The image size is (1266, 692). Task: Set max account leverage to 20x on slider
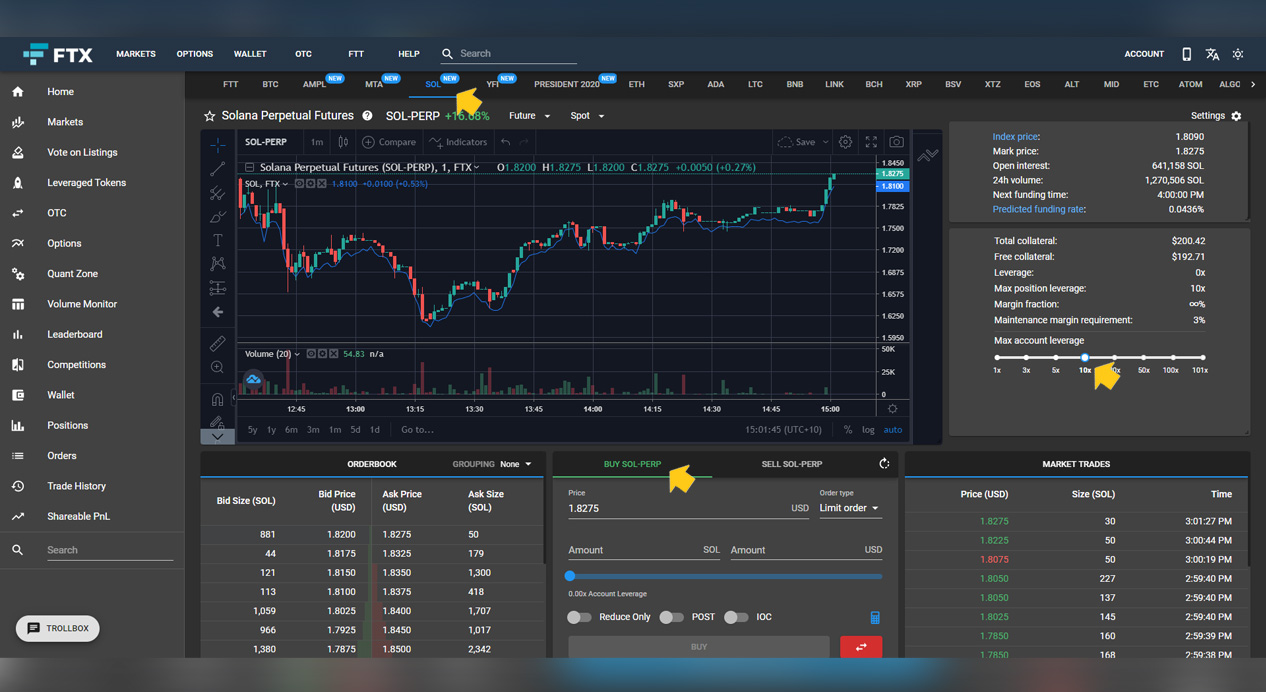[1115, 356]
